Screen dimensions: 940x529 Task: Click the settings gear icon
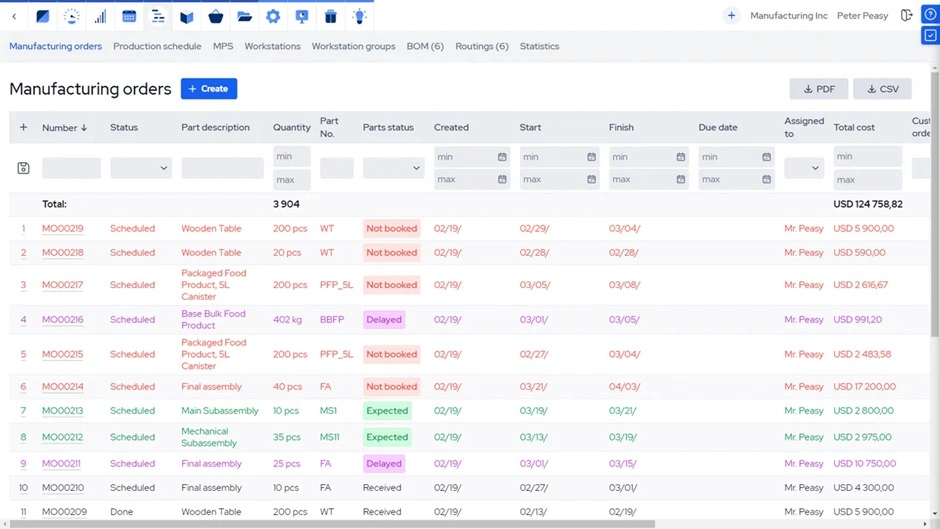(x=273, y=16)
